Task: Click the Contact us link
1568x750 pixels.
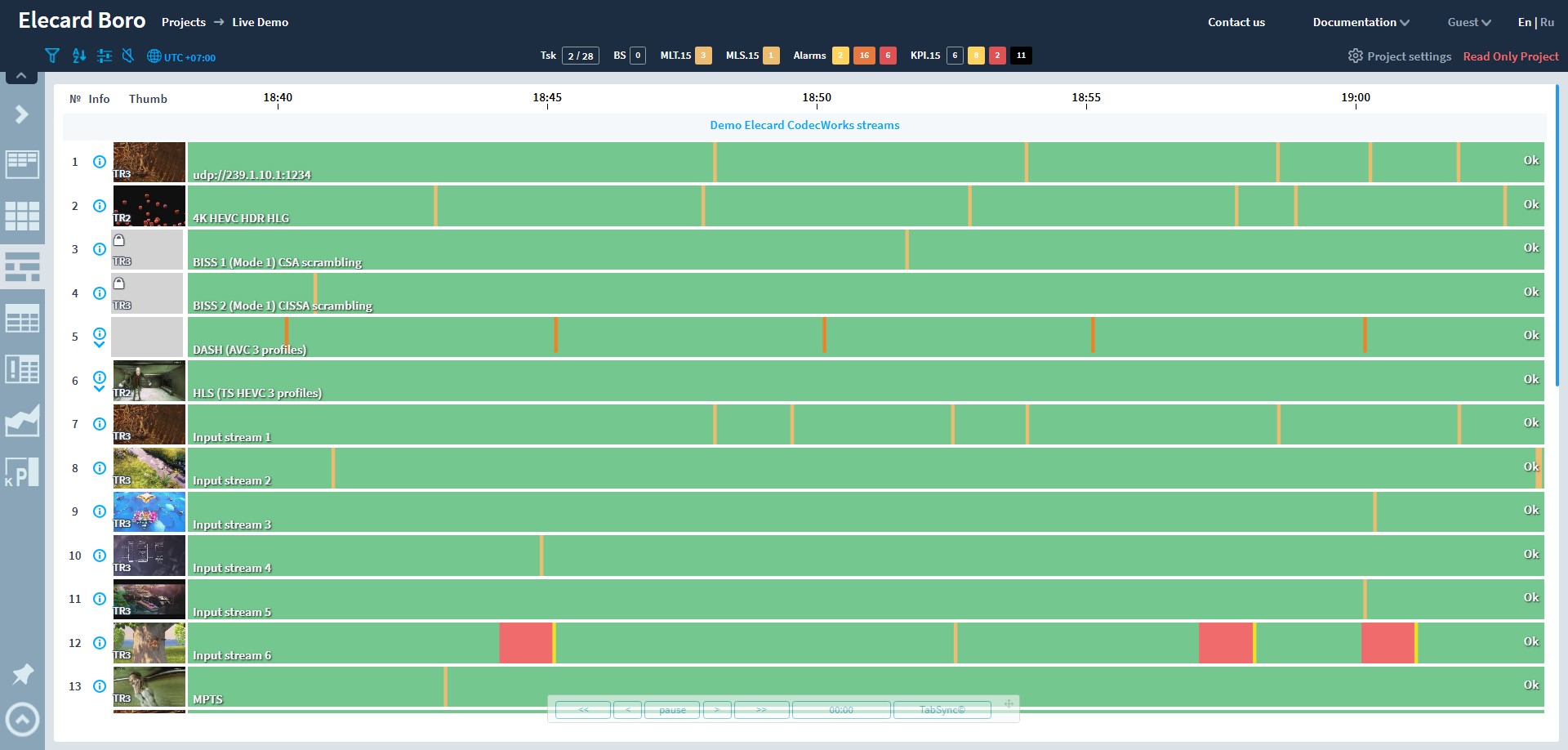Action: click(x=1236, y=22)
